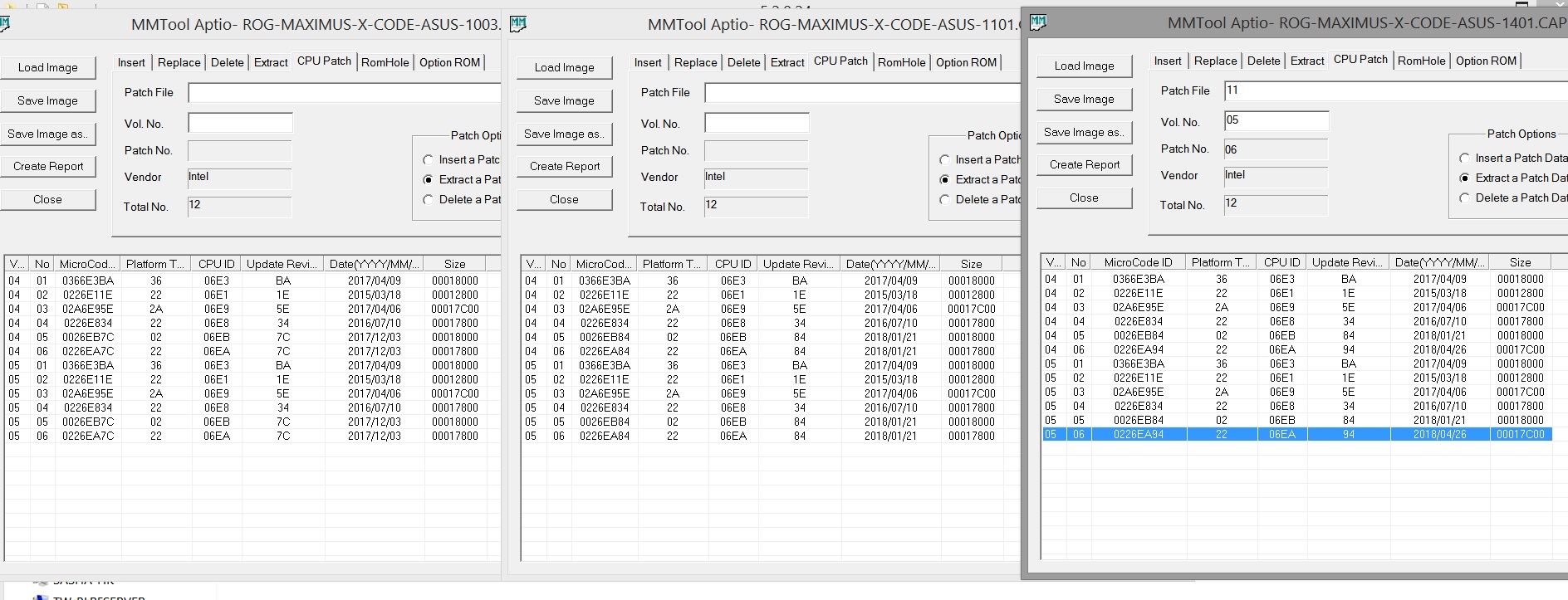Click Load Image in the 1101 window
The width and height of the screenshot is (1568, 600).
tap(565, 67)
